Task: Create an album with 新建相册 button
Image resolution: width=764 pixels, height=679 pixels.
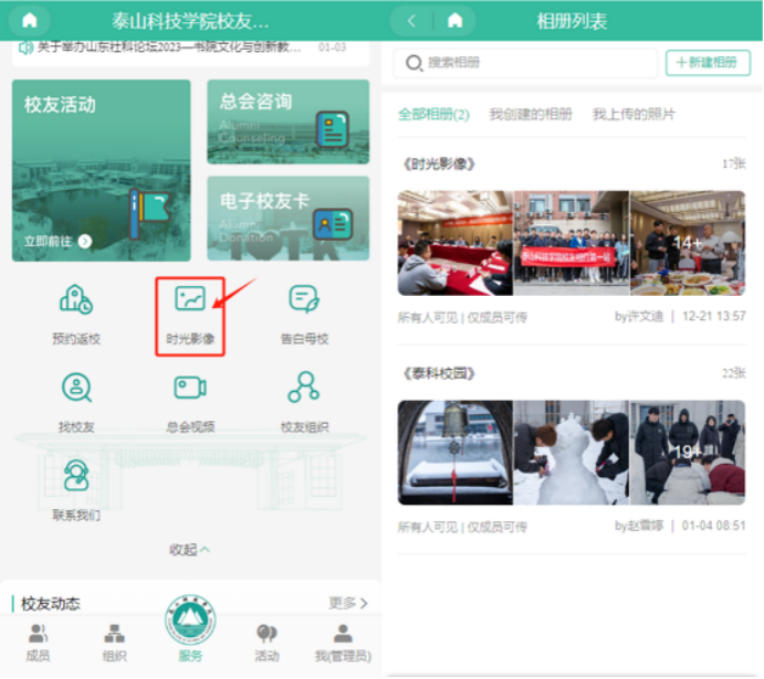Action: coord(707,62)
